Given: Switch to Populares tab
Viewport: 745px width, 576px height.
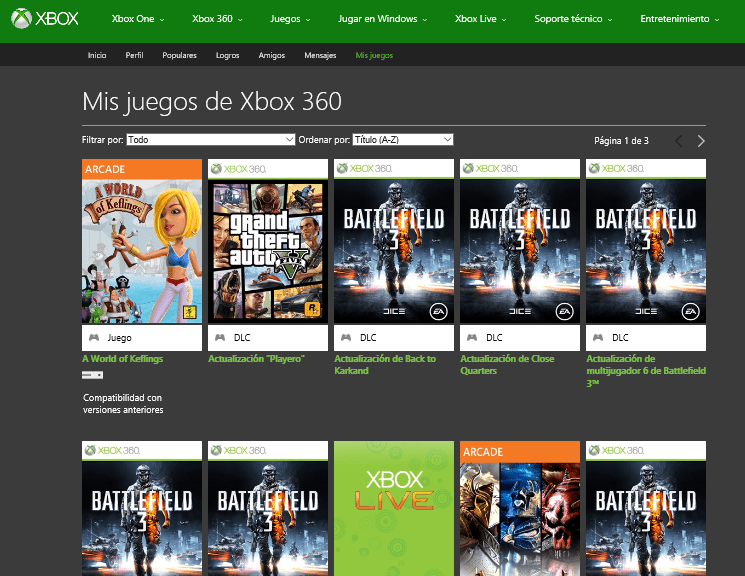Looking at the screenshot, I should (180, 55).
